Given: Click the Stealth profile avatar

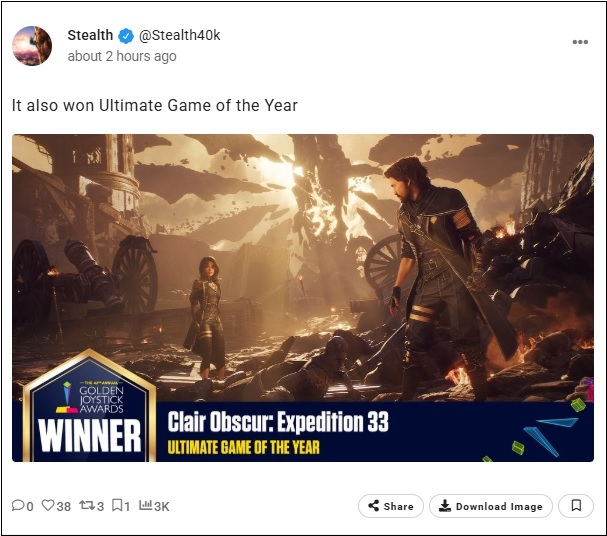Looking at the screenshot, I should [32, 45].
